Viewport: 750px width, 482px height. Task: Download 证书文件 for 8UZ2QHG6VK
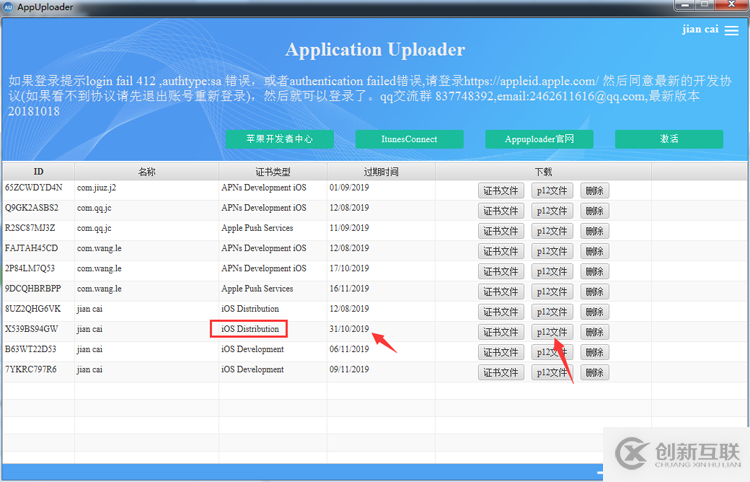501,312
